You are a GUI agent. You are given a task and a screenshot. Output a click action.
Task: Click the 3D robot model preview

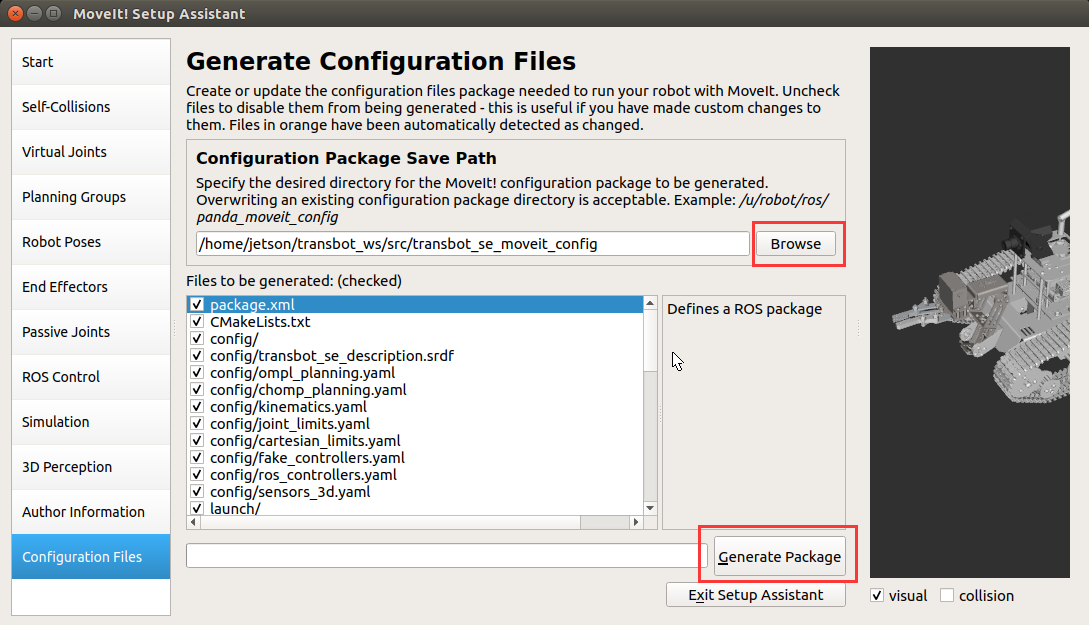[x=970, y=312]
